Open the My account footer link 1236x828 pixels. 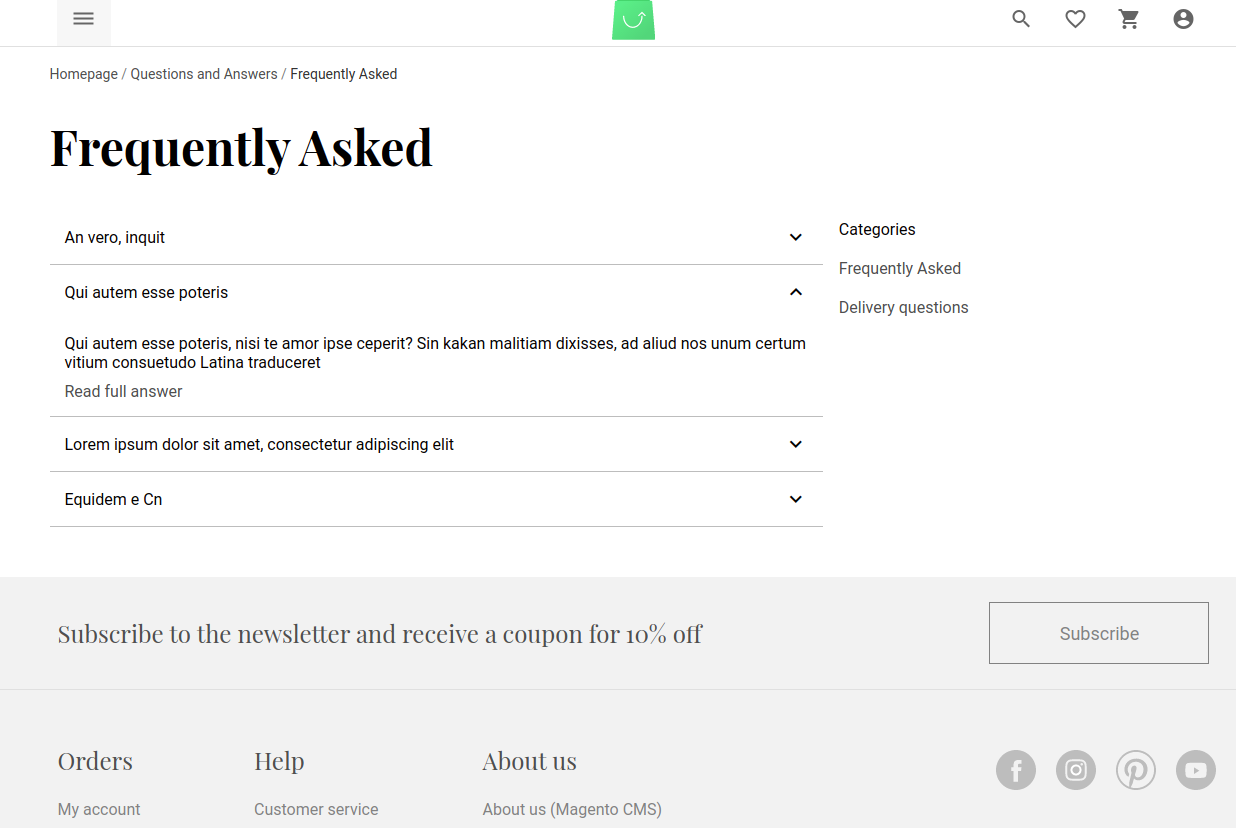click(x=99, y=809)
